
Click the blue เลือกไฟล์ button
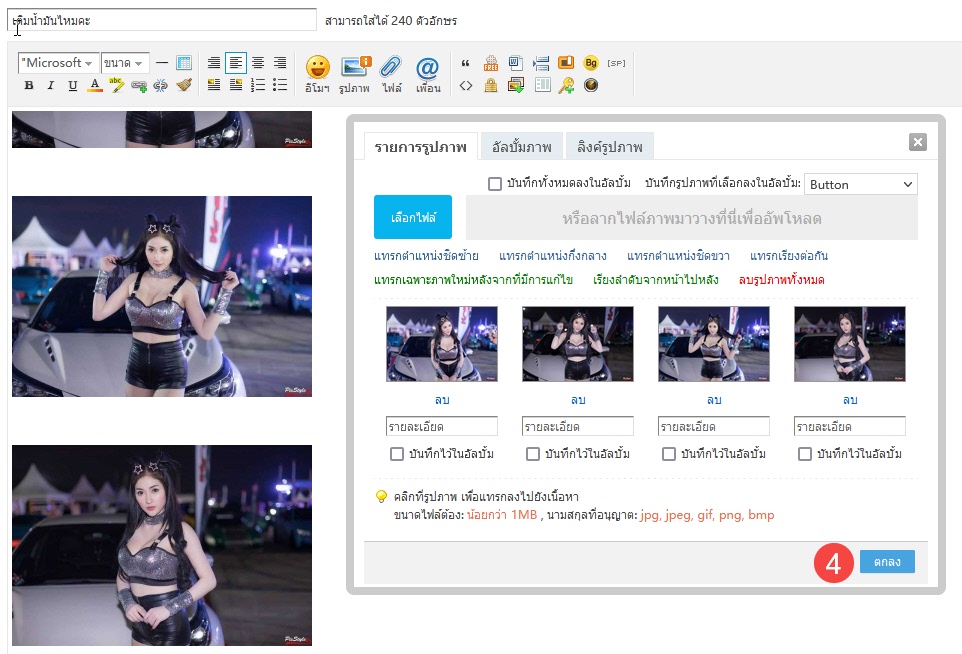413,217
